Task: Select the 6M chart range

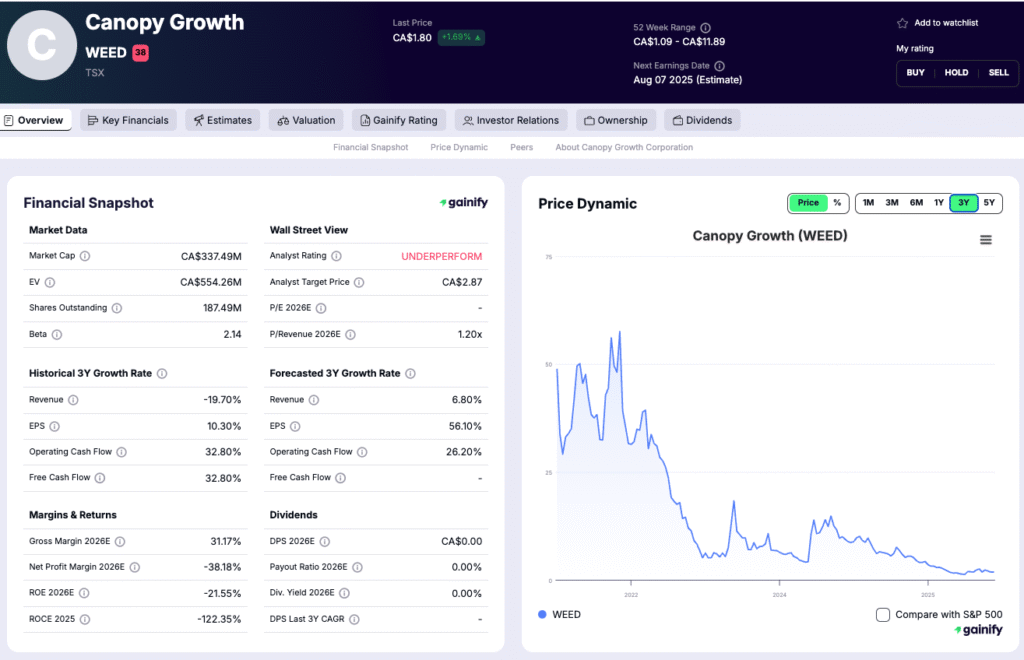Action: point(916,203)
